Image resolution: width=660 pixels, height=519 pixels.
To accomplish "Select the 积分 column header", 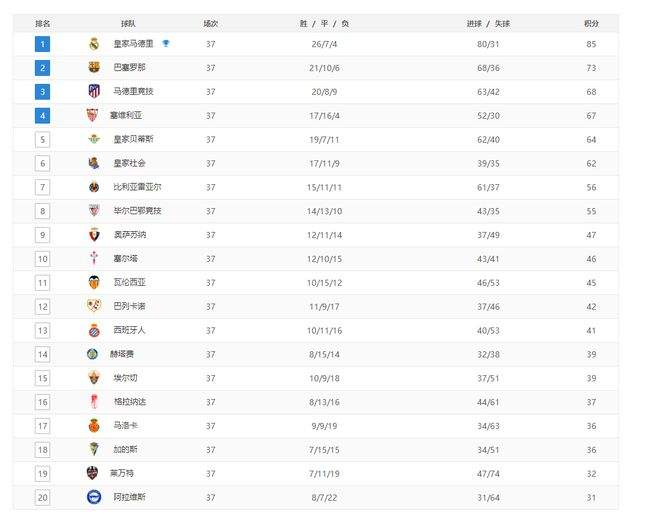I will 591,24.
